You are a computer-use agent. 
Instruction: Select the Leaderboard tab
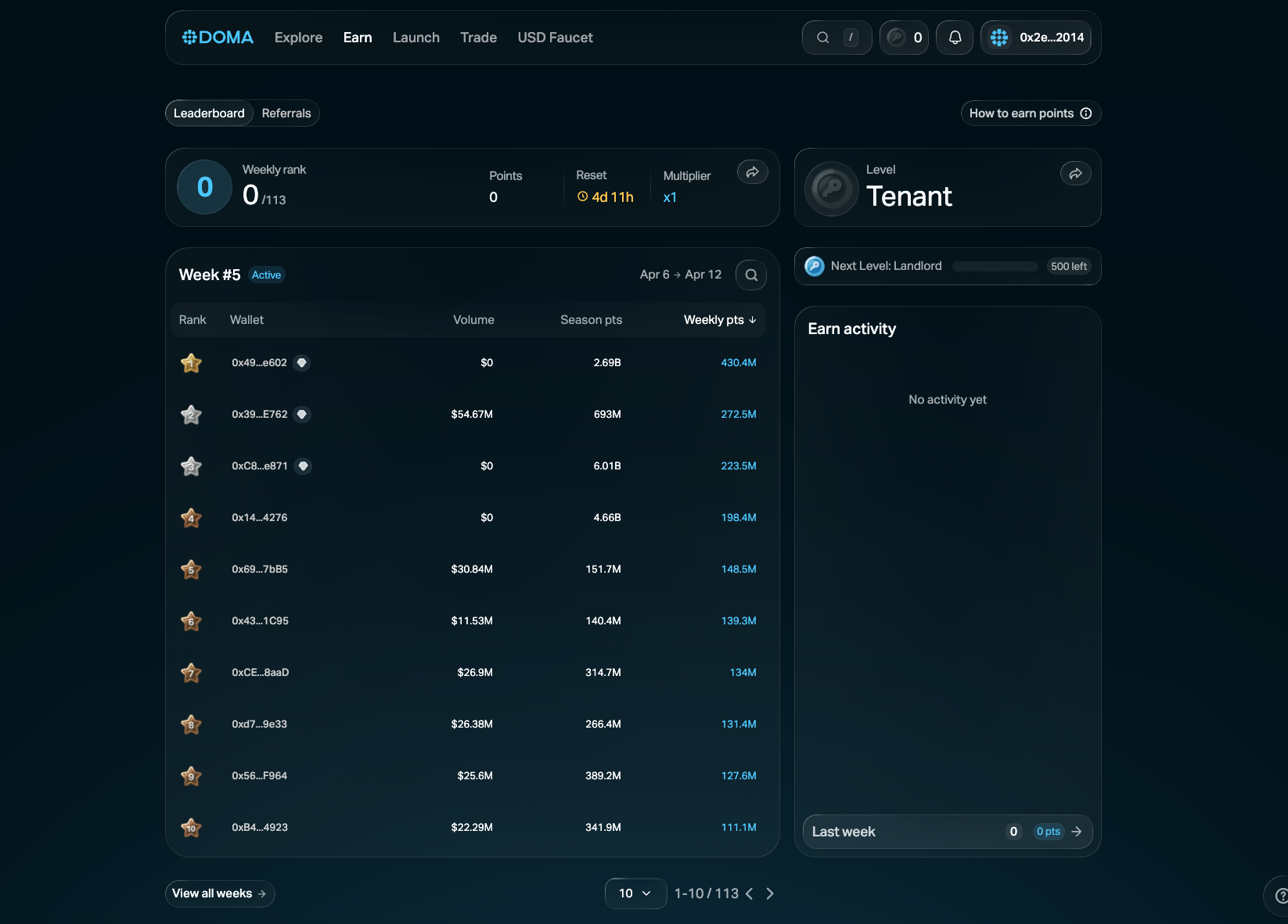point(209,113)
